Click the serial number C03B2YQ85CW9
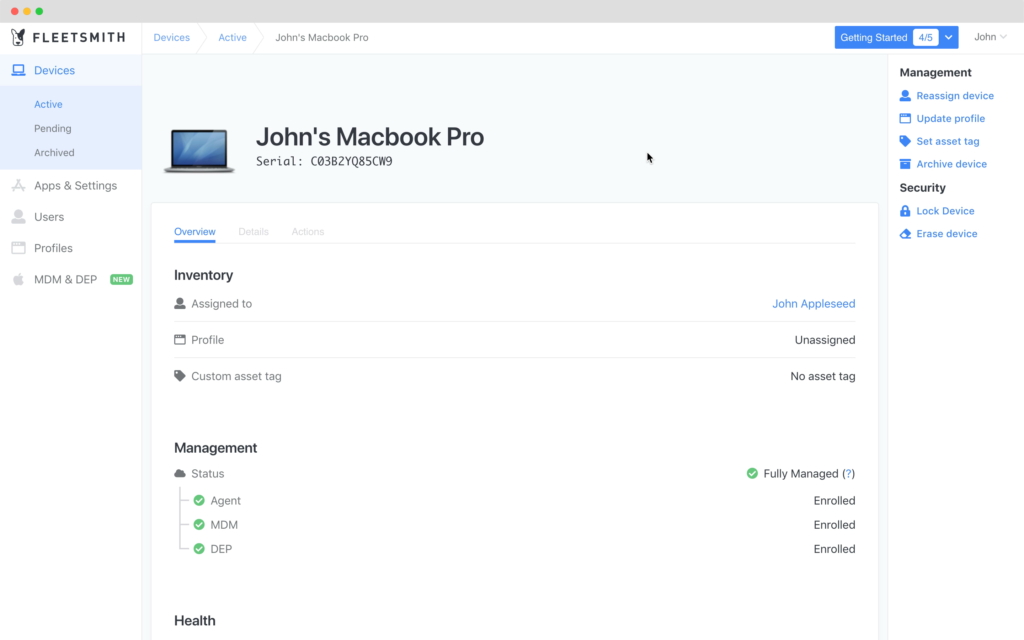1024x640 pixels. pyautogui.click(x=351, y=161)
